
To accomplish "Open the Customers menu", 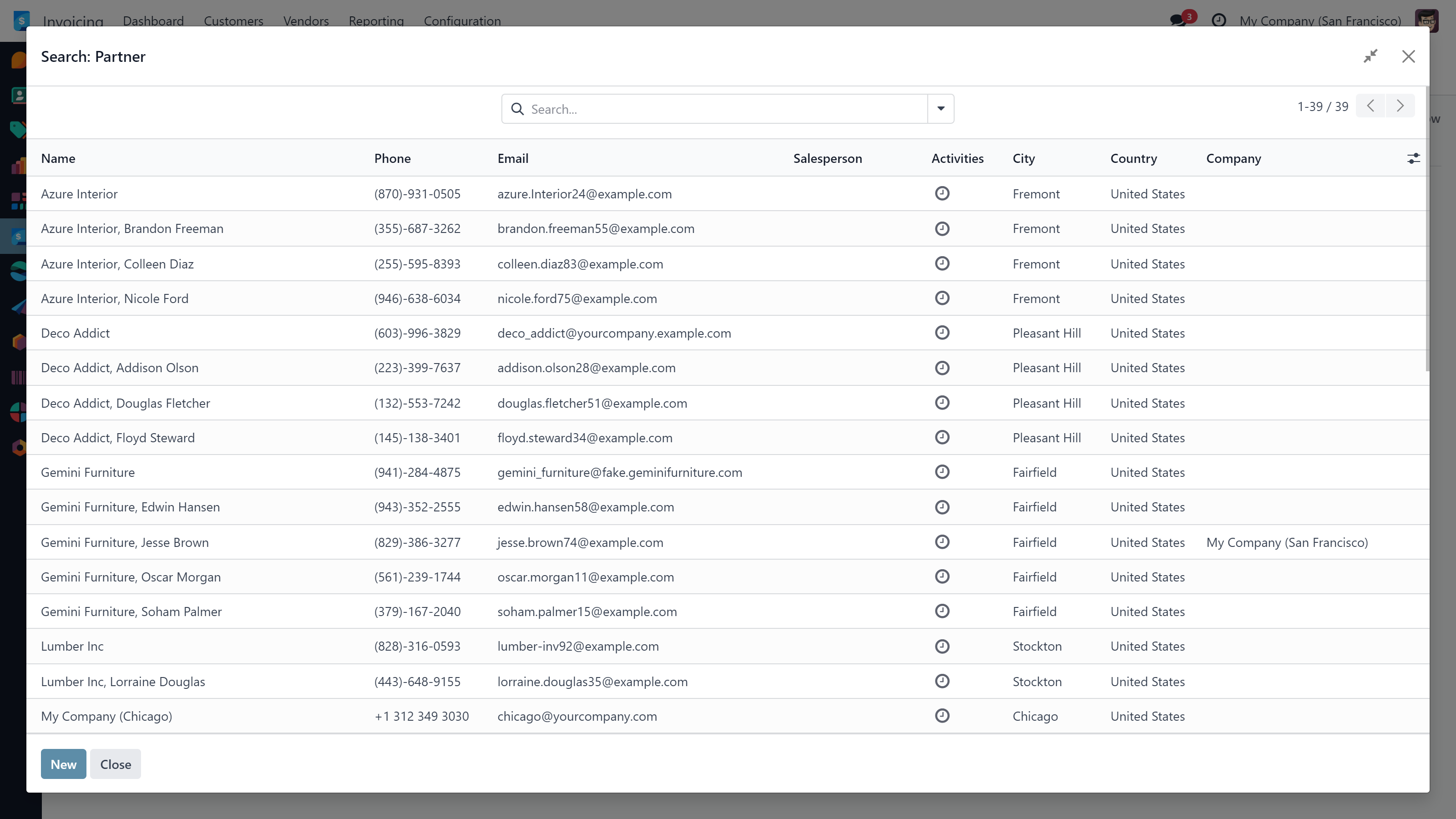I will pyautogui.click(x=233, y=20).
